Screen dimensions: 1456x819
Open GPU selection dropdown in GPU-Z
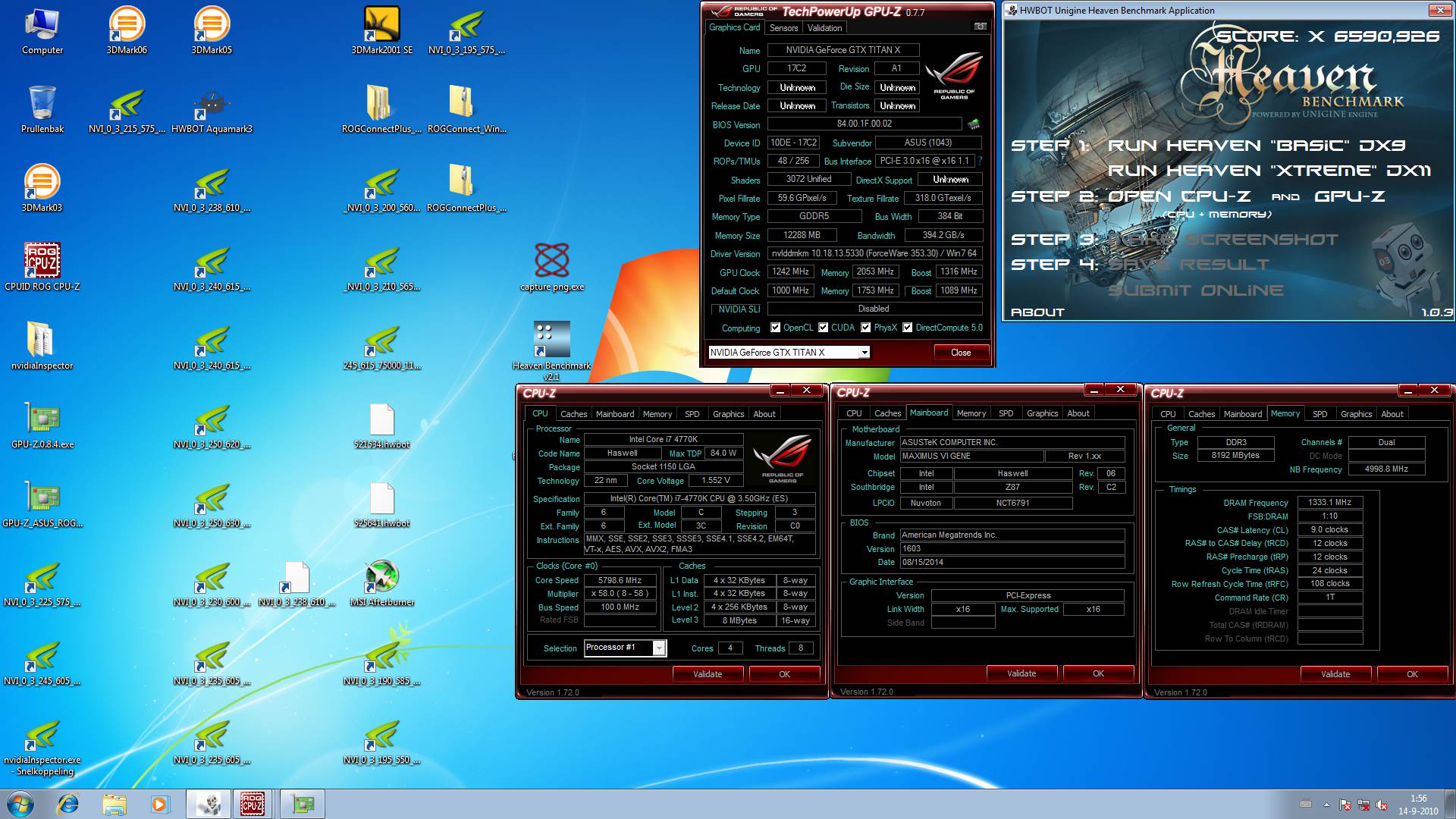(x=864, y=353)
